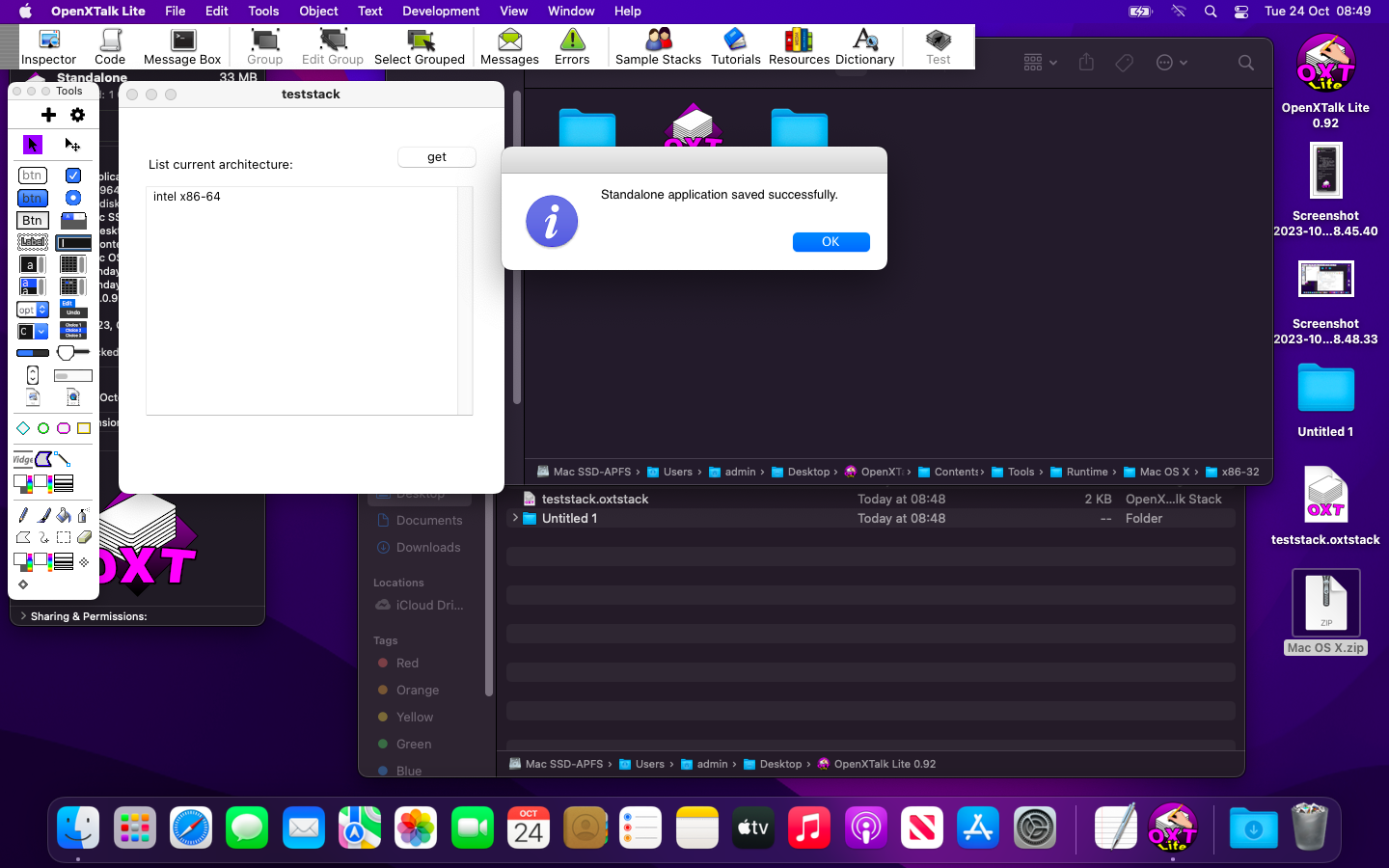Open Messages in the toolbar
This screenshot has height=868, width=1389.
(509, 46)
